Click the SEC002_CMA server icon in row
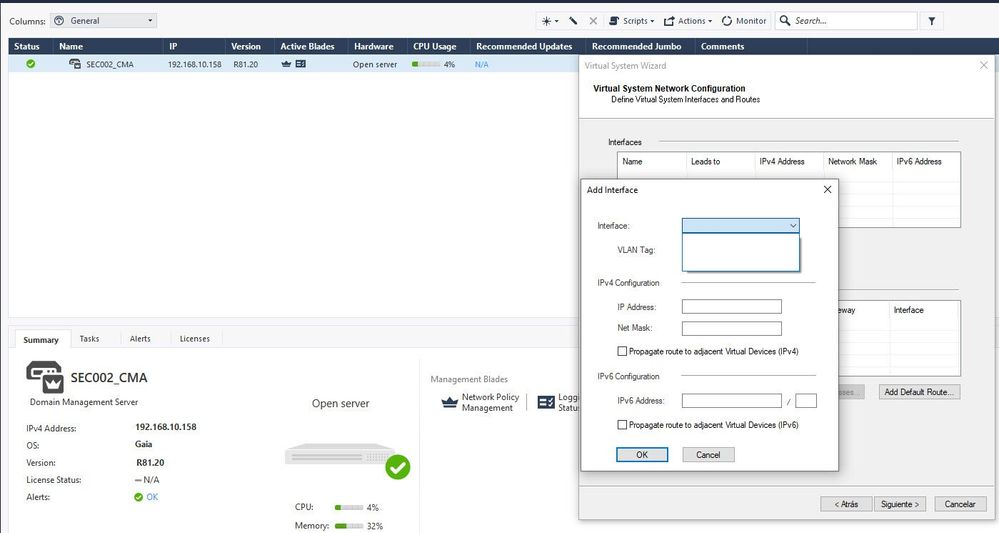 coord(75,64)
